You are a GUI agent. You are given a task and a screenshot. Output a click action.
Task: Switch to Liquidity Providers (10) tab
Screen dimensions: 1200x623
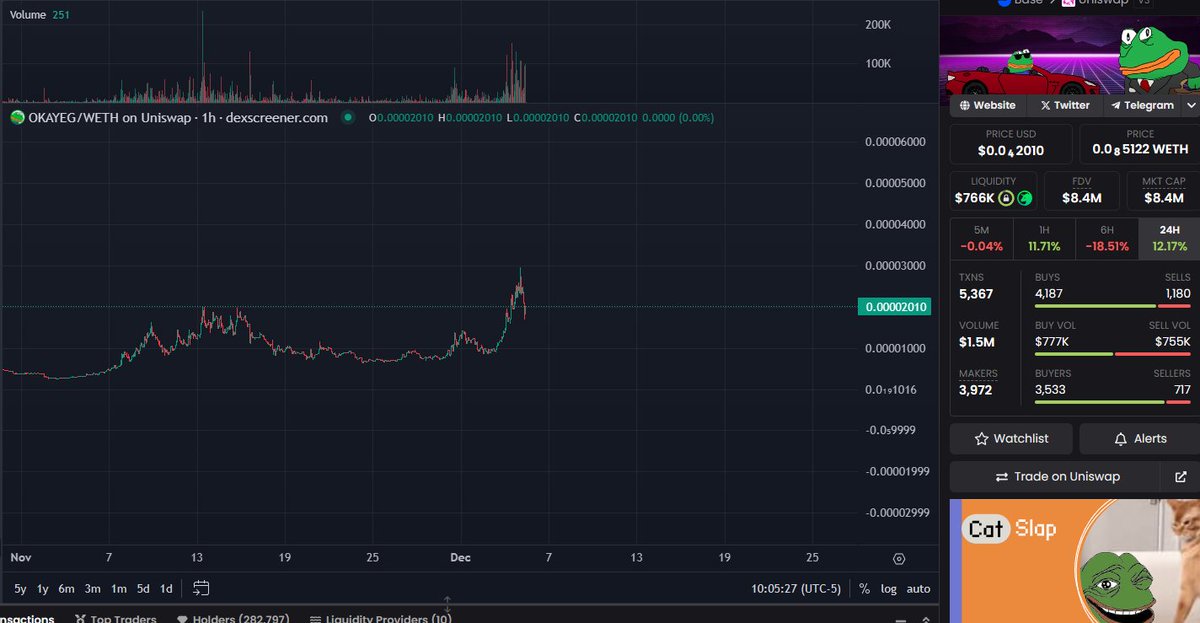pyautogui.click(x=381, y=619)
